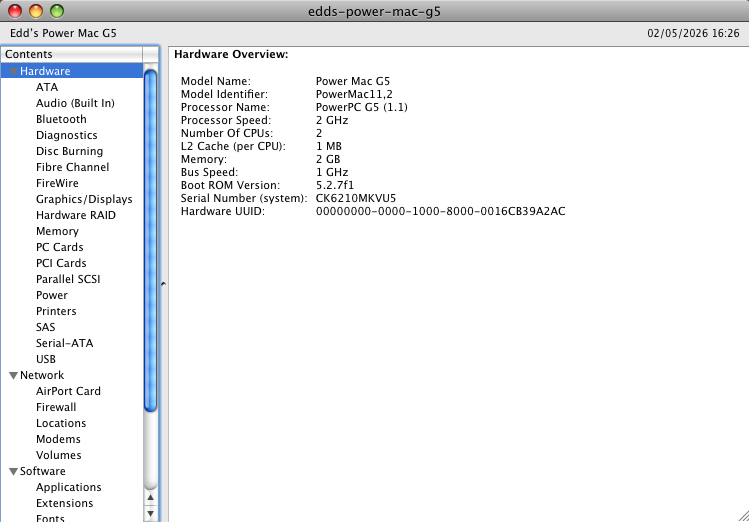Click the PowerMac11,2 model identifier
Image resolution: width=749 pixels, height=522 pixels.
coord(354,94)
